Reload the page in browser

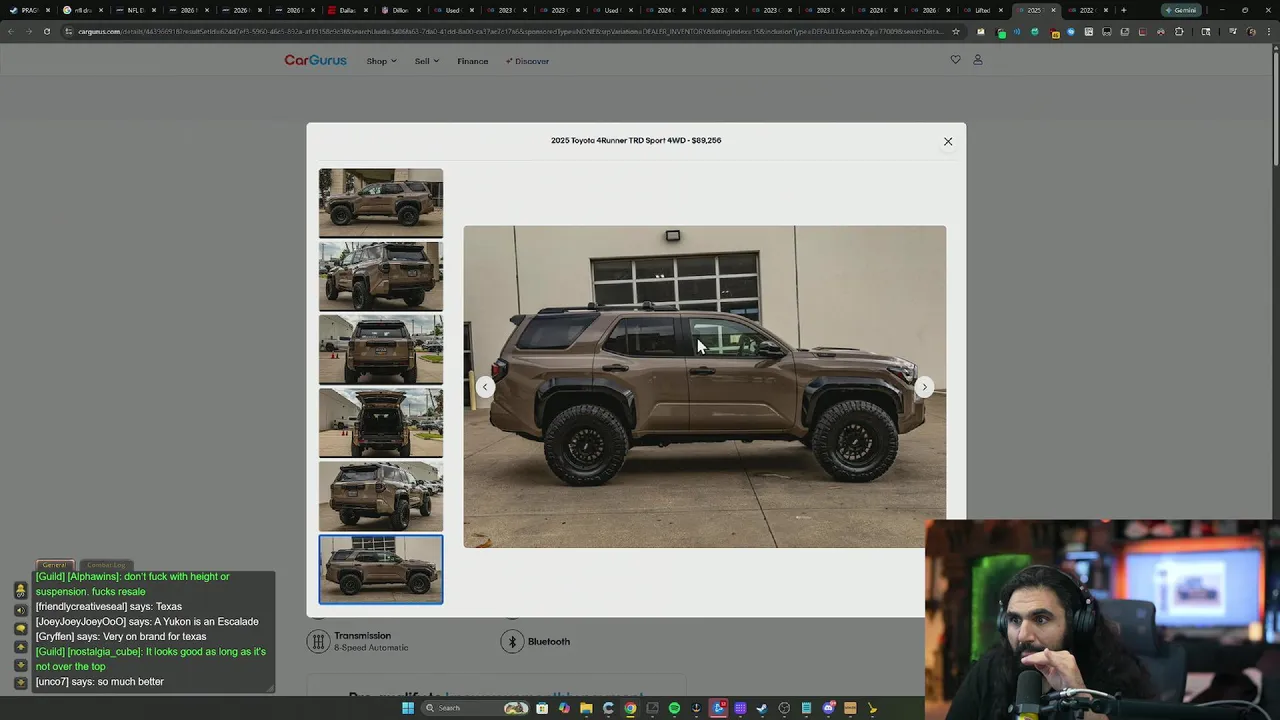tap(47, 31)
